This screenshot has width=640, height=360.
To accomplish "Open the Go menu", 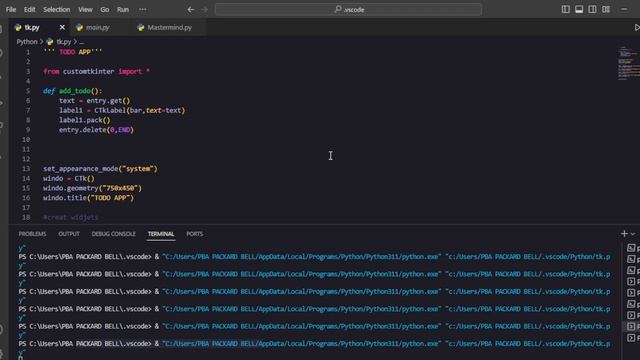I will (x=104, y=9).
